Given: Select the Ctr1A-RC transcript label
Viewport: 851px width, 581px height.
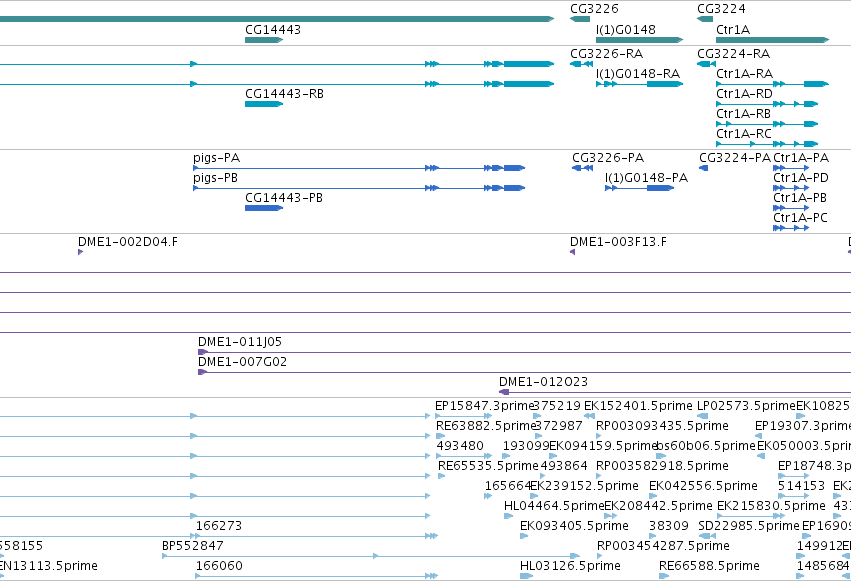Looking at the screenshot, I should pos(744,134).
